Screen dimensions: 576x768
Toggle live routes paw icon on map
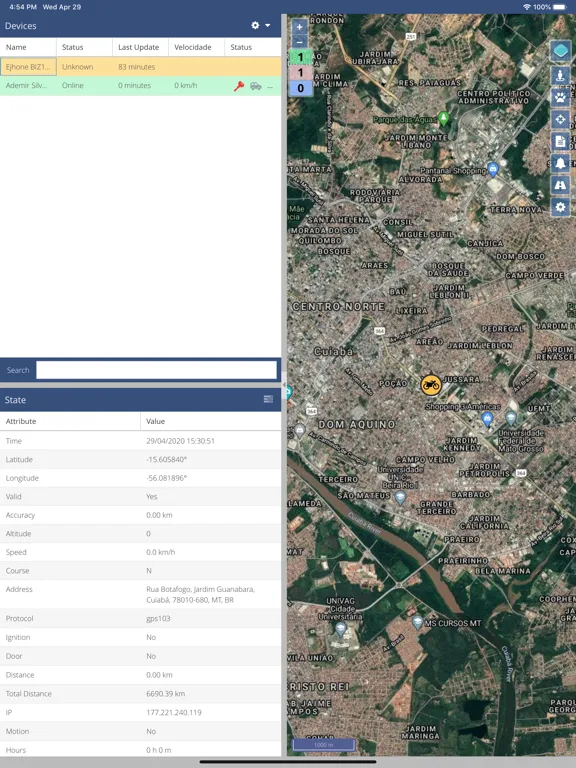pyautogui.click(x=560, y=98)
